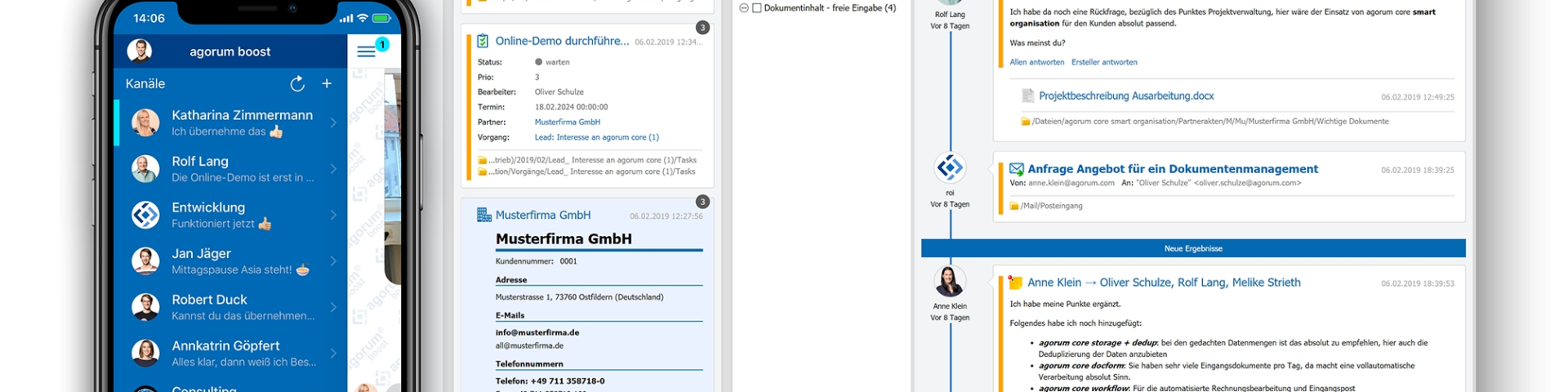Tap Robert Duck's avatar picture
Image resolution: width=1568 pixels, height=392 pixels.
coord(145,307)
